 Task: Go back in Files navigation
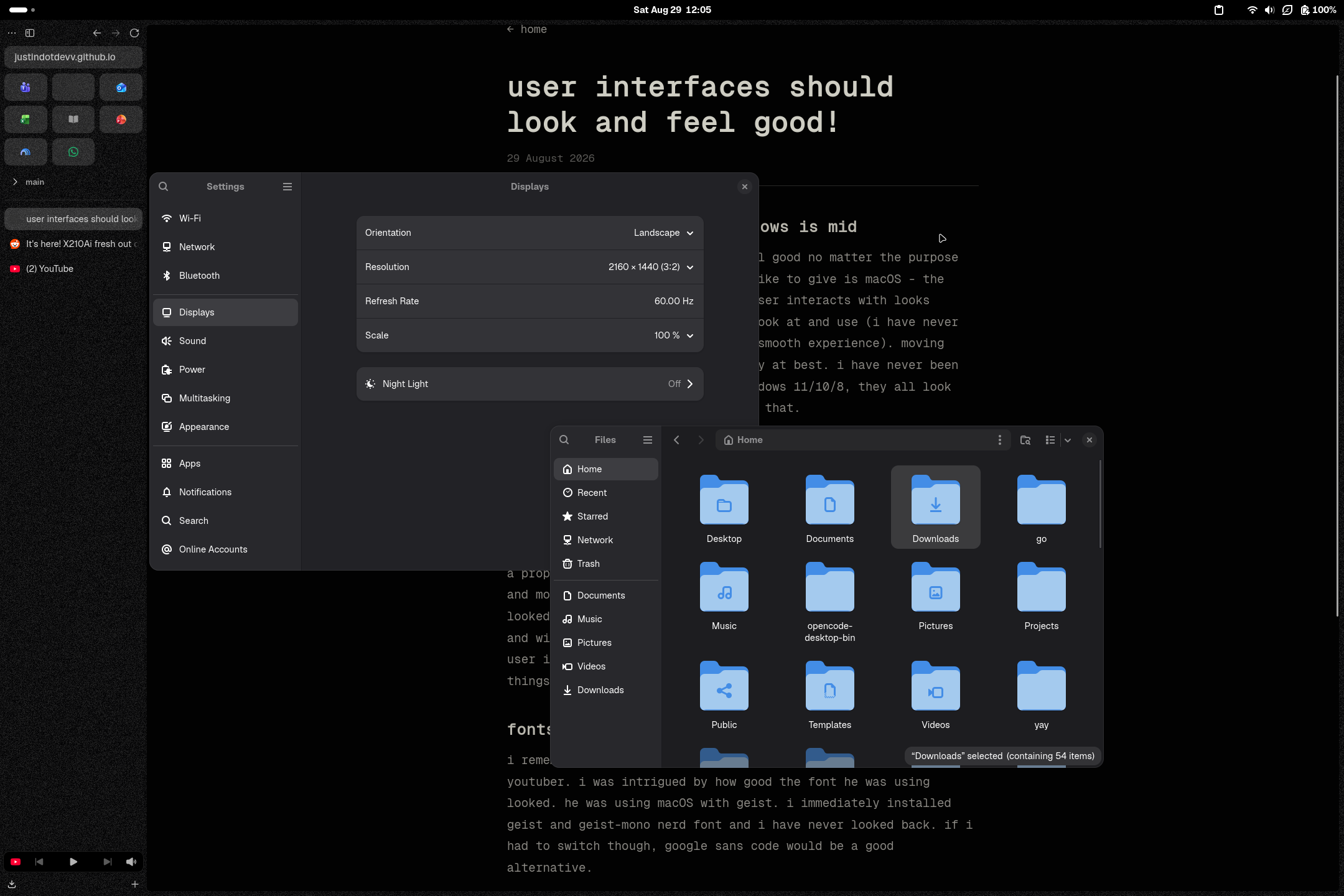click(676, 440)
